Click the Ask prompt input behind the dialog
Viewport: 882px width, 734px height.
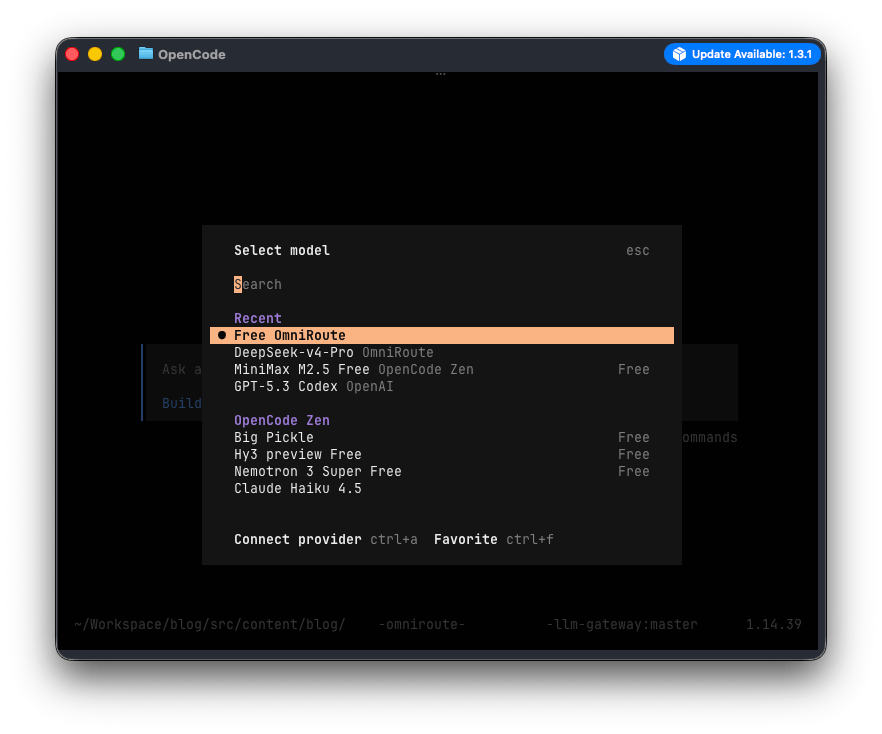[181, 370]
